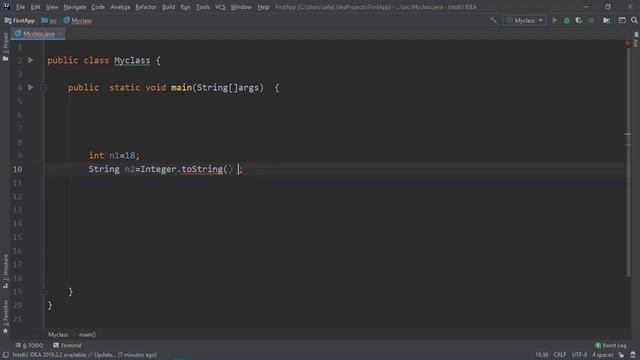
Task: Change the CRLF line separator setting
Action: 560,355
